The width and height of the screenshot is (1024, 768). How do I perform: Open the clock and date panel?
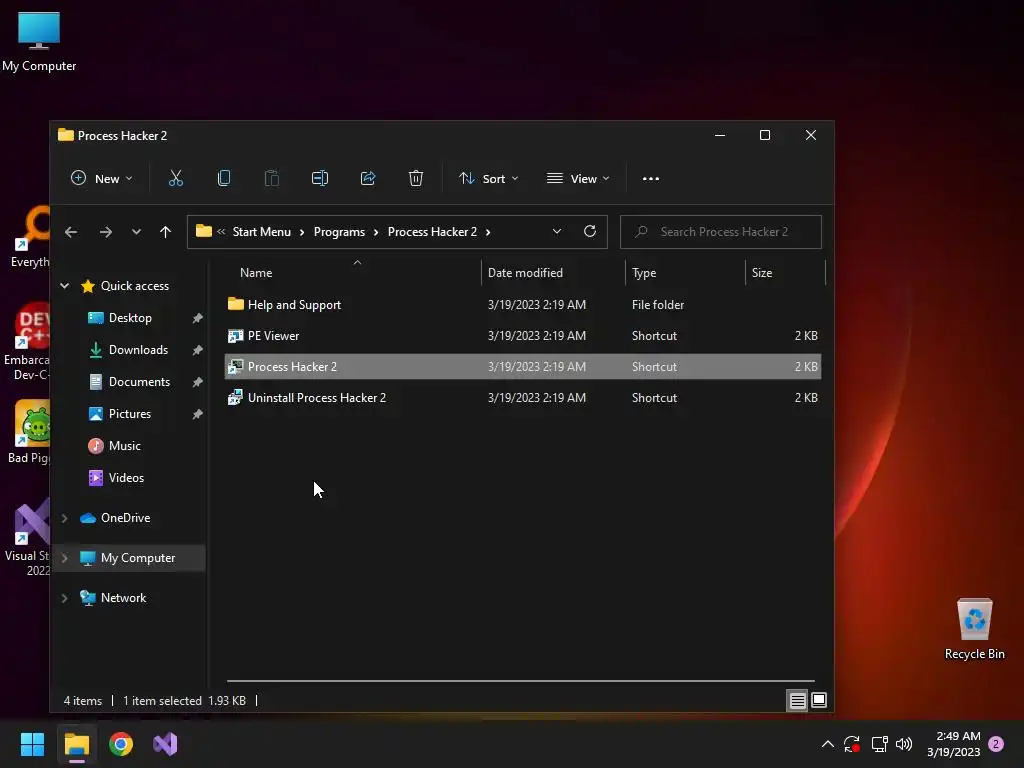953,744
